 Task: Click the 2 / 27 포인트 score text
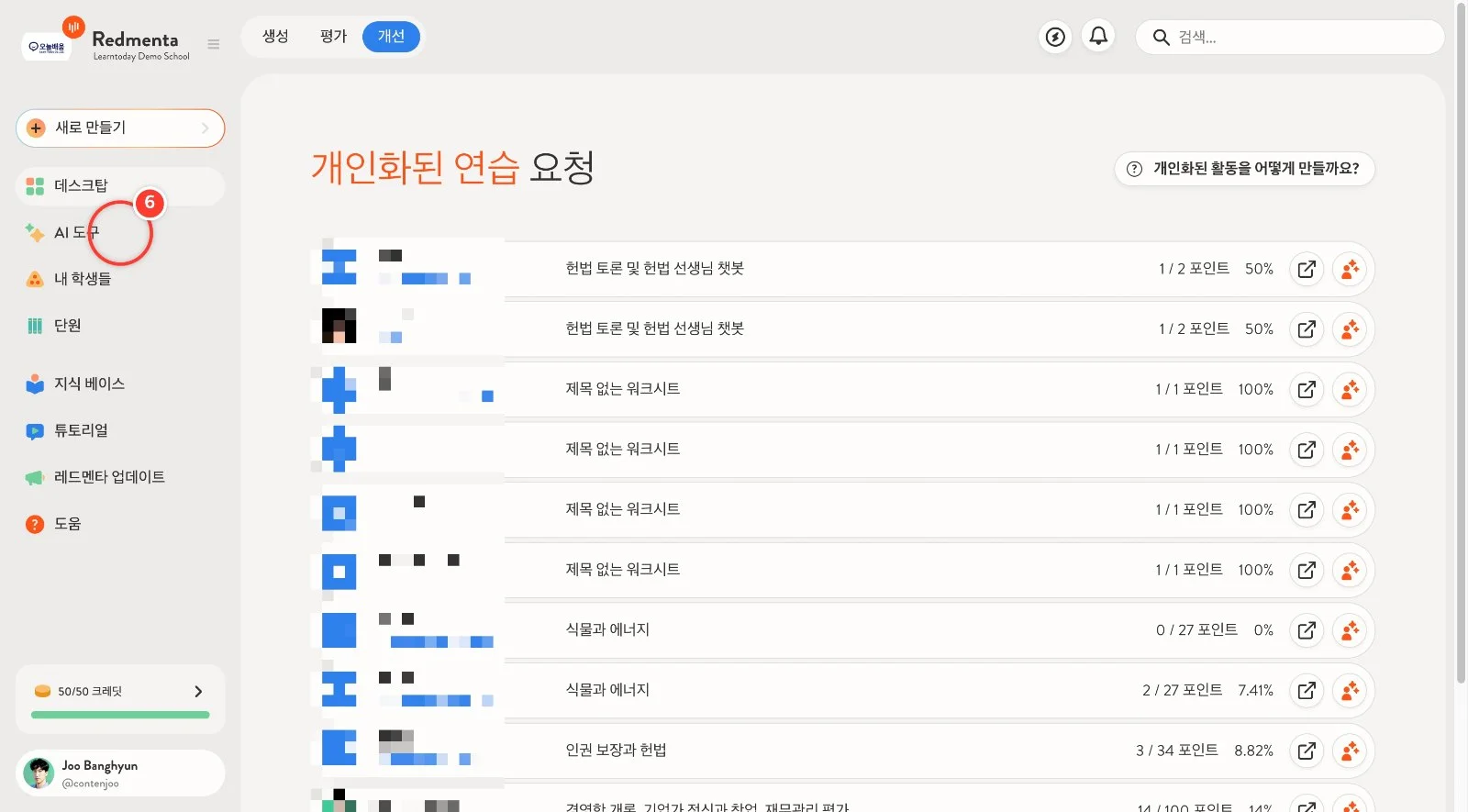[1182, 690]
